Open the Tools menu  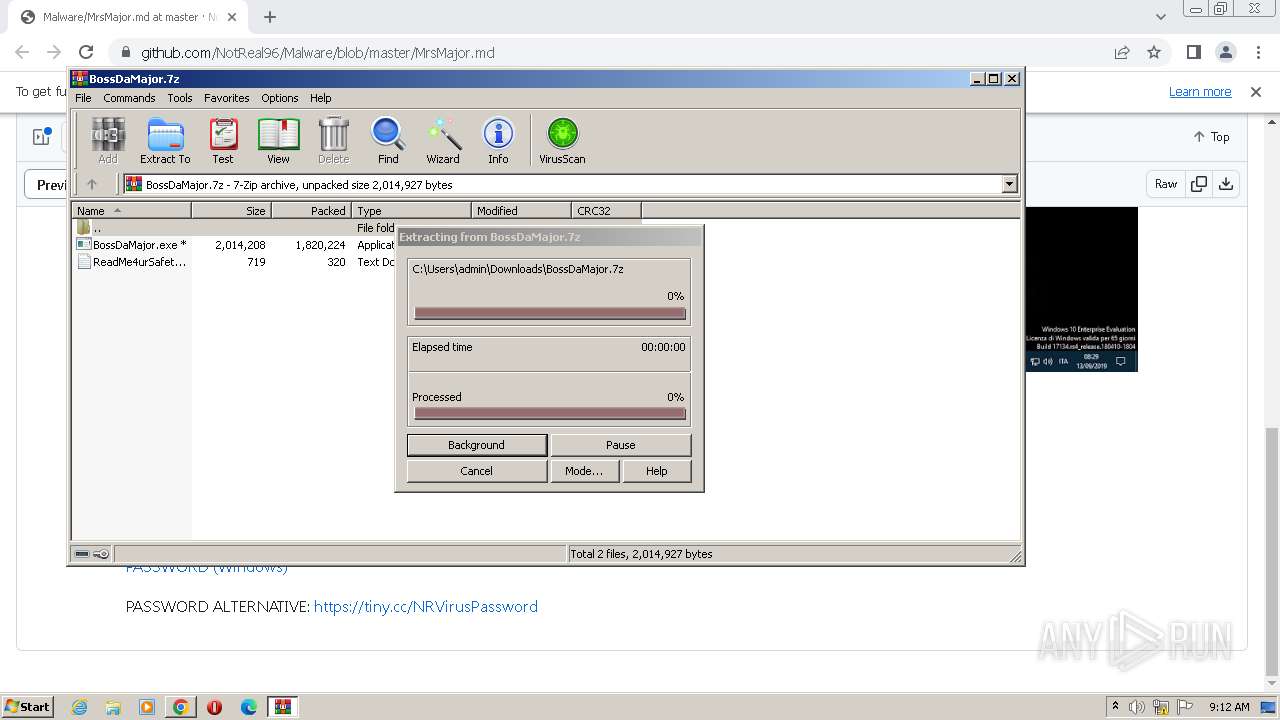point(180,98)
